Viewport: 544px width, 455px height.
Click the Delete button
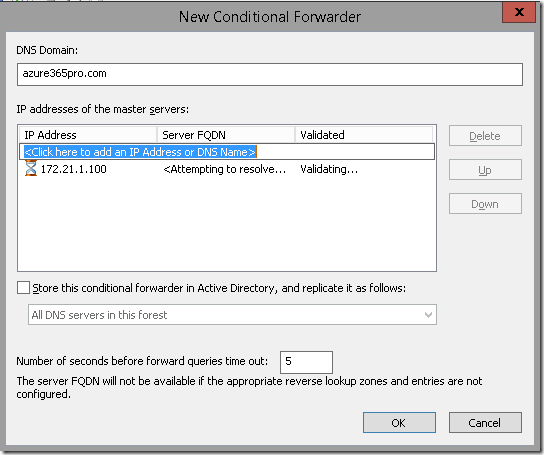click(x=485, y=136)
